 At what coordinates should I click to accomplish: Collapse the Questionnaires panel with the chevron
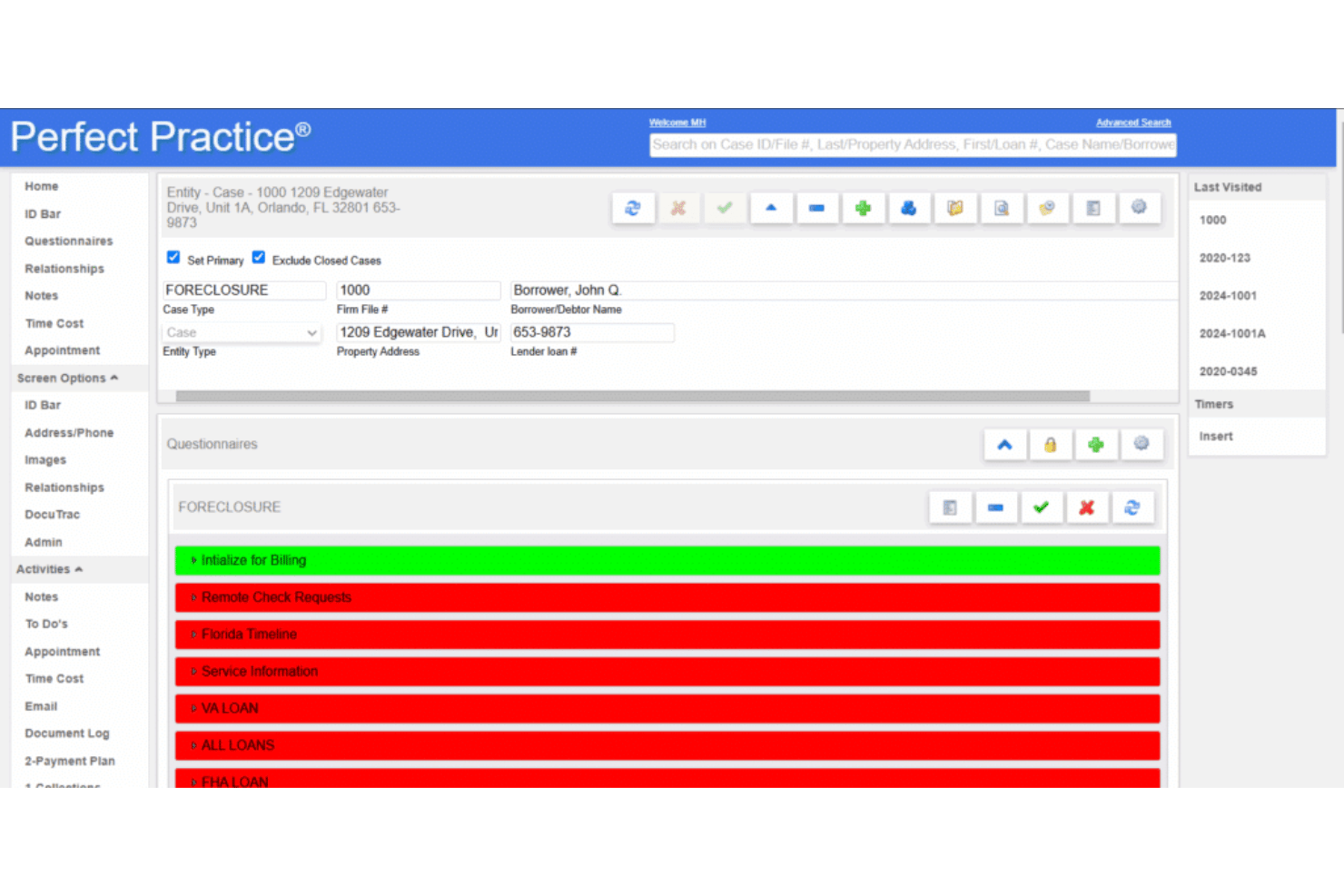(x=1004, y=445)
